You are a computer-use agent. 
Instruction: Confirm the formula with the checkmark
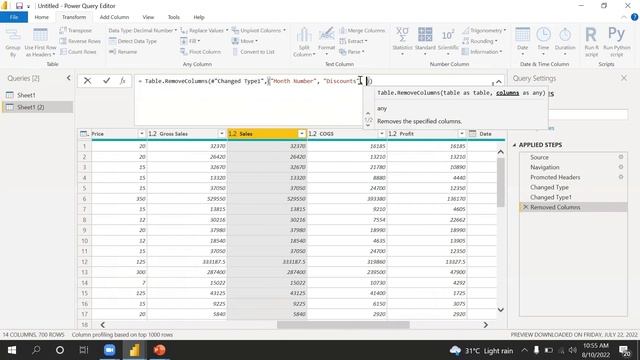click(x=107, y=81)
